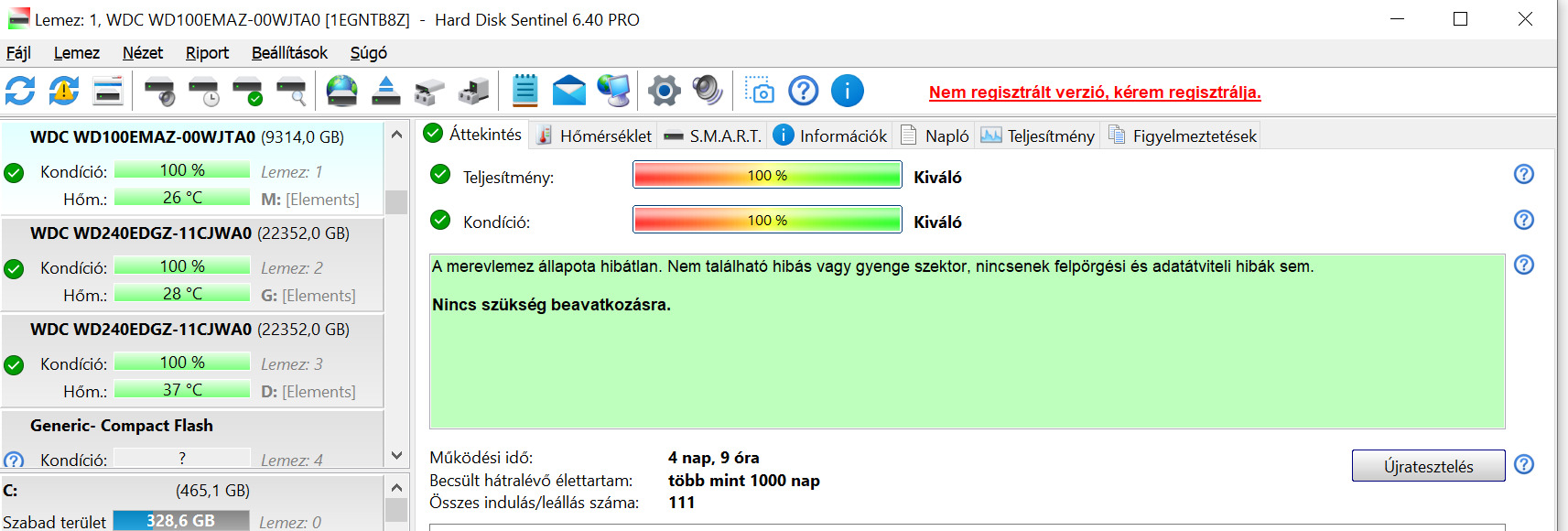This screenshot has width=1568, height=531.
Task: Click the toolbar question-mark help icon
Action: [804, 91]
